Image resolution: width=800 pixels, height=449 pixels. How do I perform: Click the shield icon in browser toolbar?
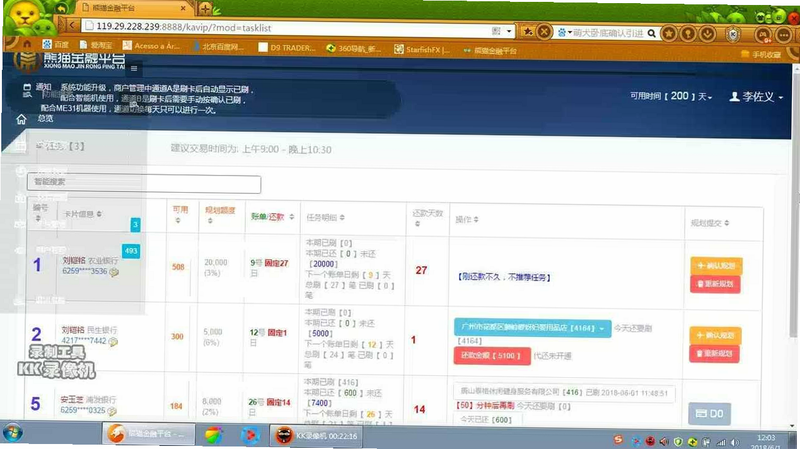(733, 34)
